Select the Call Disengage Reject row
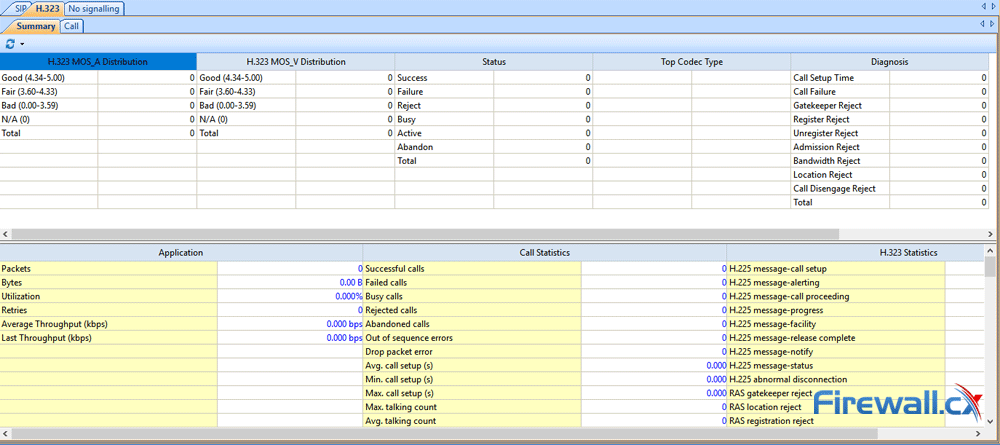Image resolution: width=1000 pixels, height=445 pixels. [x=890, y=188]
